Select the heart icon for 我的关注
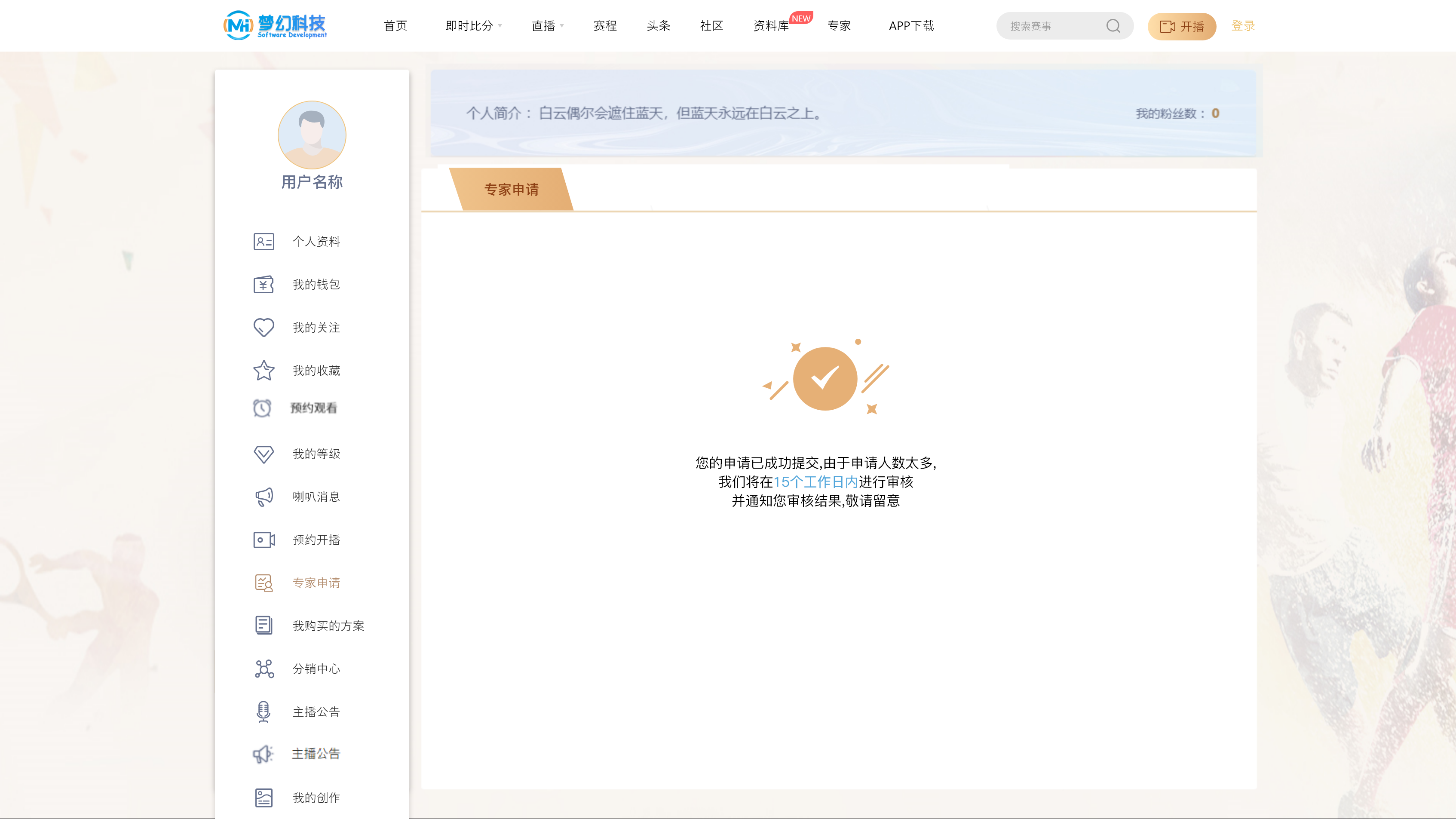Viewport: 1456px width, 819px height. (x=264, y=327)
